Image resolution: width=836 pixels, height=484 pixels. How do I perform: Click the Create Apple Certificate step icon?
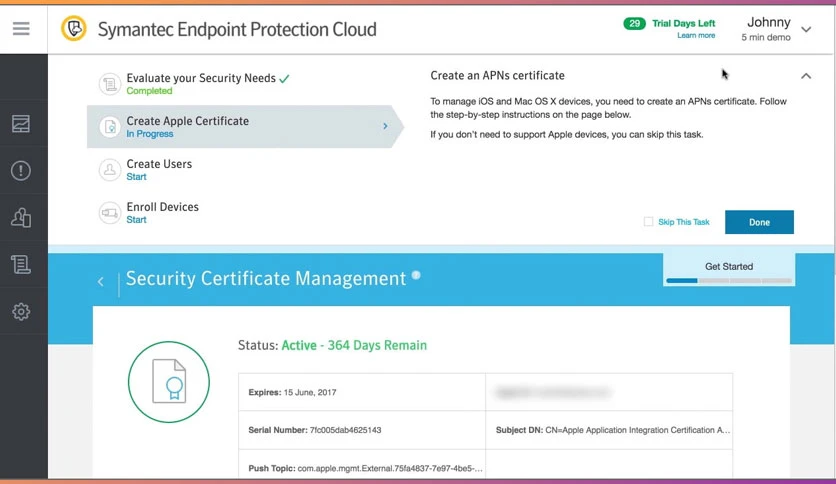110,127
